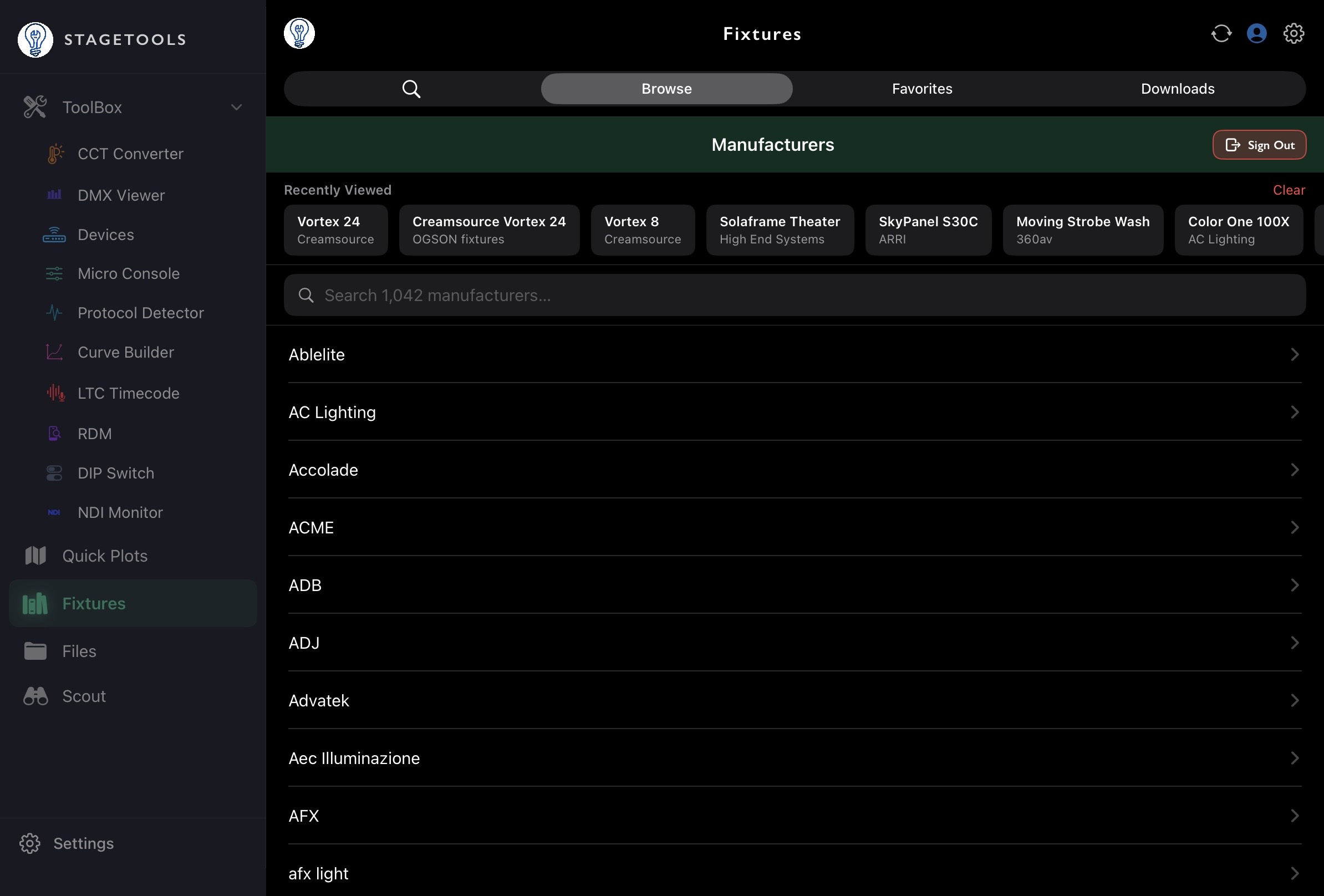
Task: Switch to the search tab magnifier
Action: [411, 89]
